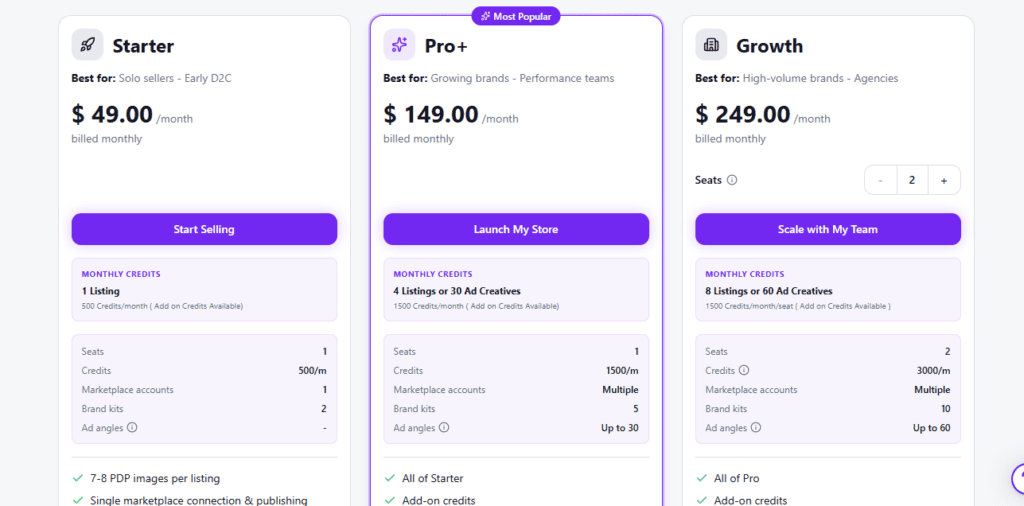Click the Pro+ Ad angles info icon
The height and width of the screenshot is (506, 1024).
click(444, 428)
